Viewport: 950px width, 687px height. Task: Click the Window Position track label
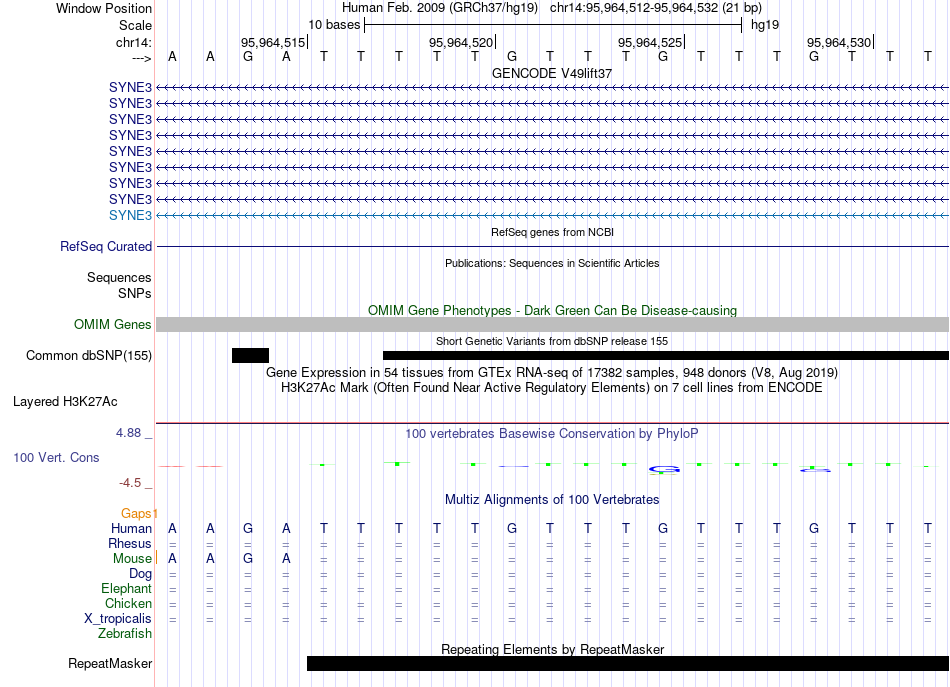(104, 8)
